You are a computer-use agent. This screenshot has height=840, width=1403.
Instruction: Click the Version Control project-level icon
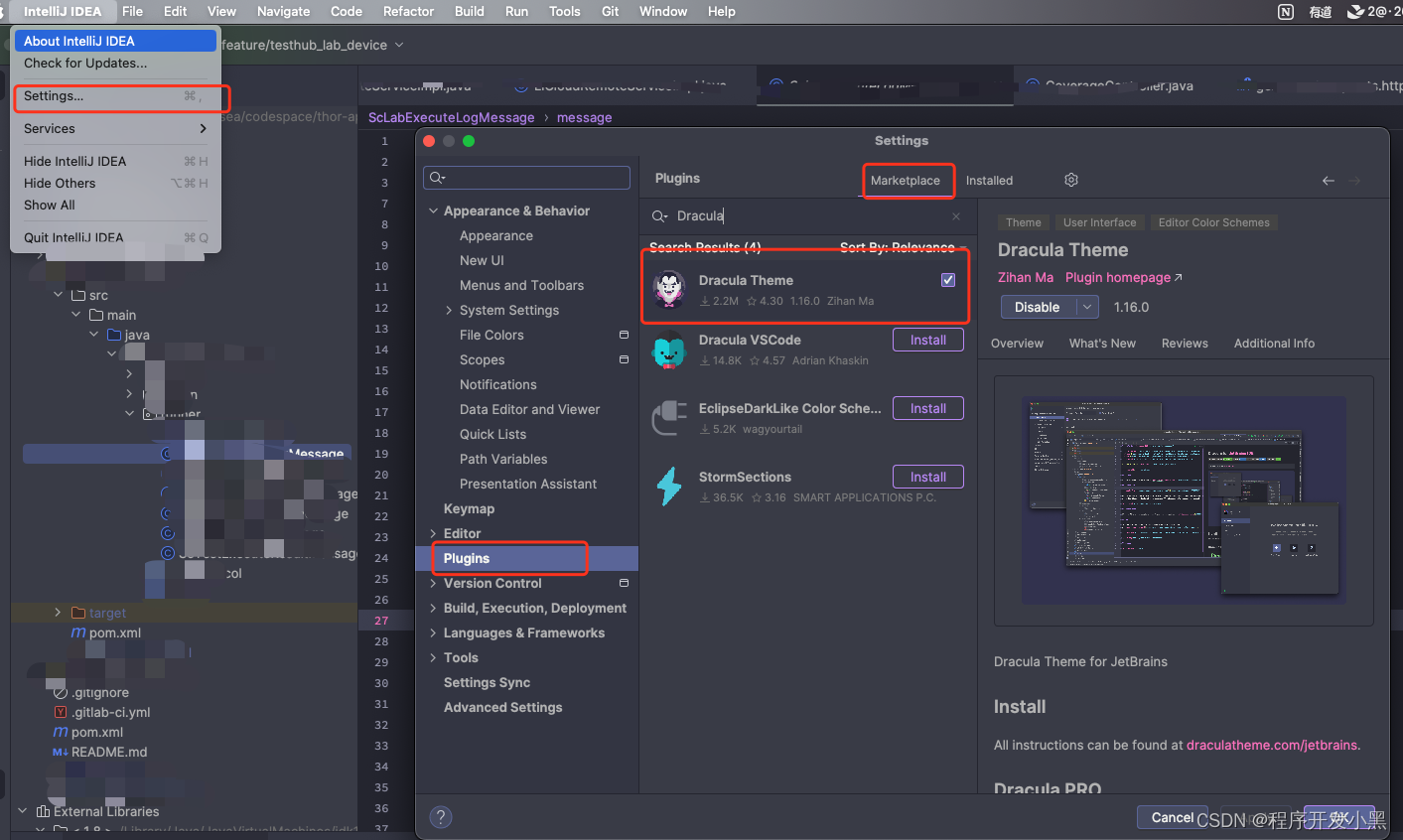point(624,583)
